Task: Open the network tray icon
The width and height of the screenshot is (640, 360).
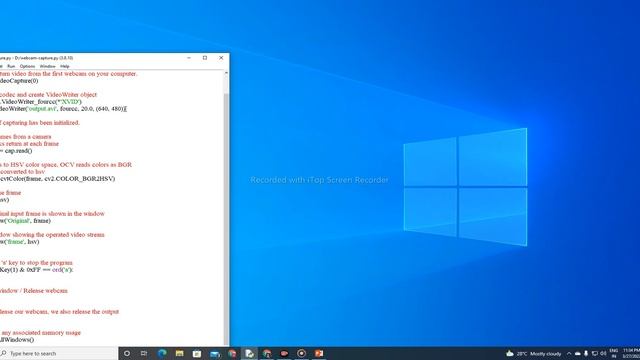Action: click(x=595, y=353)
